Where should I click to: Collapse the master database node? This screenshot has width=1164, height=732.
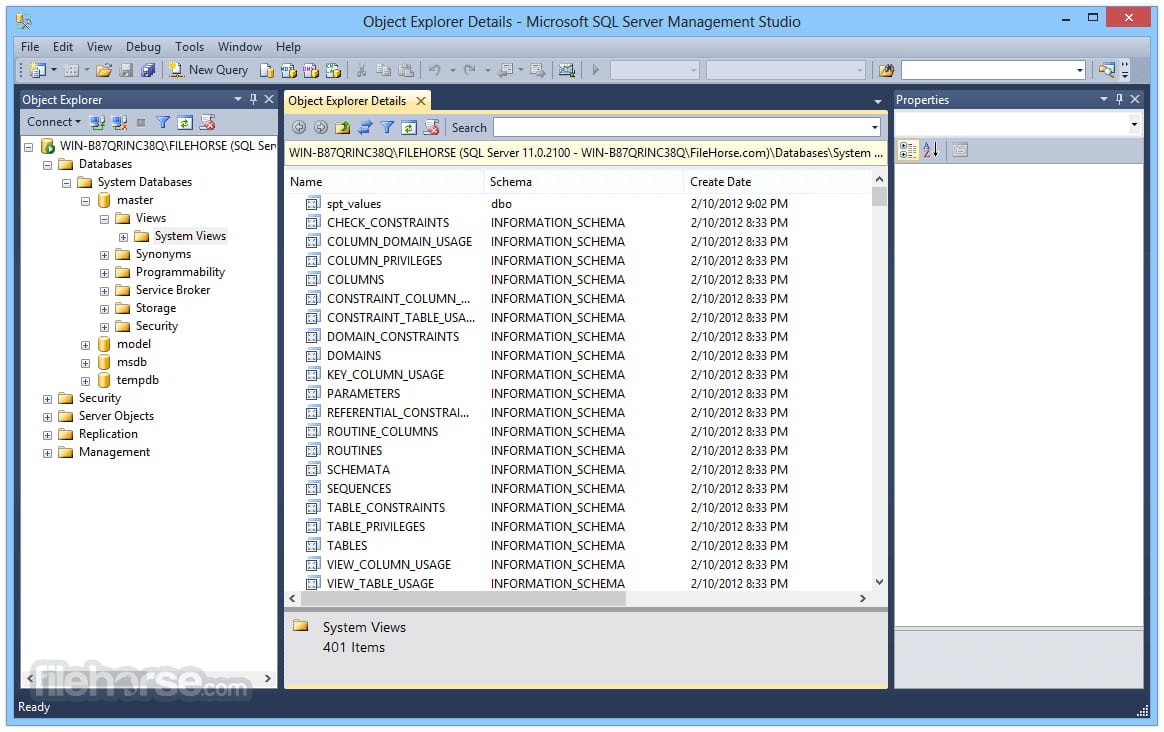point(85,200)
